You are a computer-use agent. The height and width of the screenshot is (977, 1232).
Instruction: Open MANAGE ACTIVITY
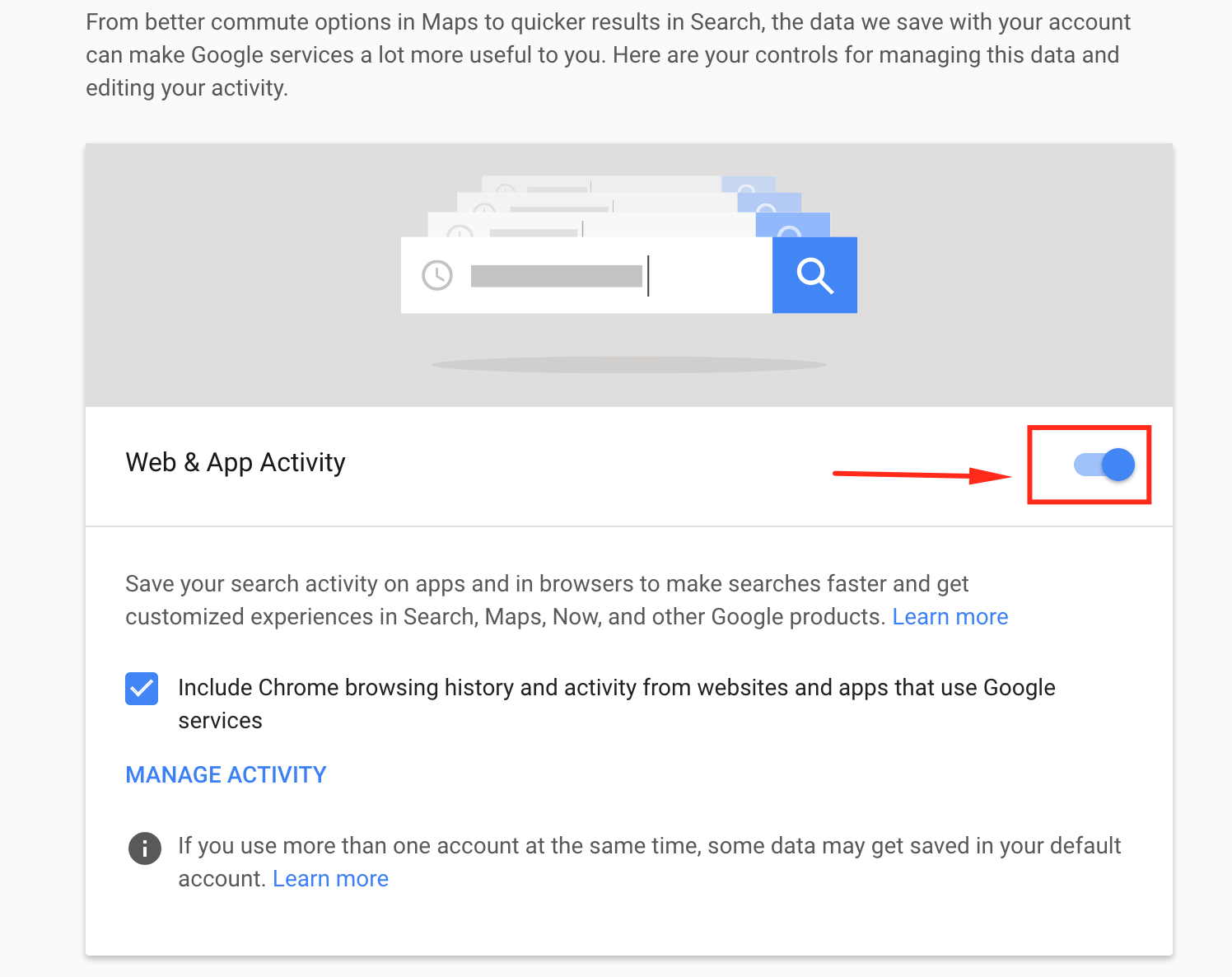point(226,774)
